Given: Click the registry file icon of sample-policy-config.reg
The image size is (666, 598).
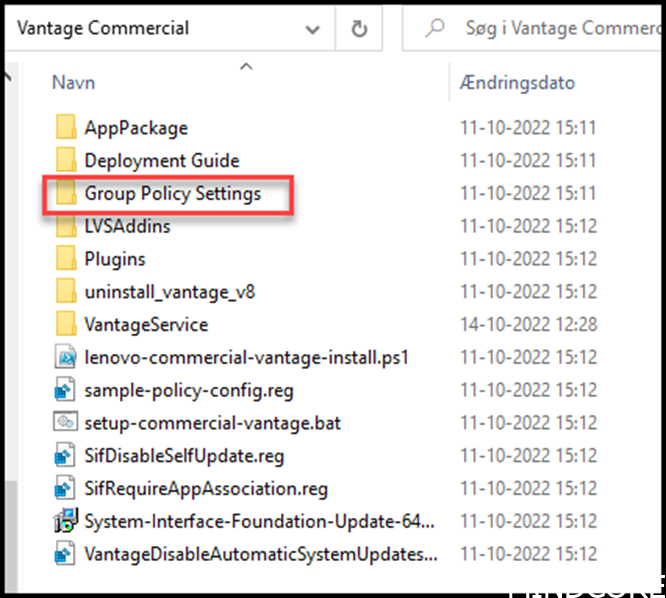Looking at the screenshot, I should [65, 389].
